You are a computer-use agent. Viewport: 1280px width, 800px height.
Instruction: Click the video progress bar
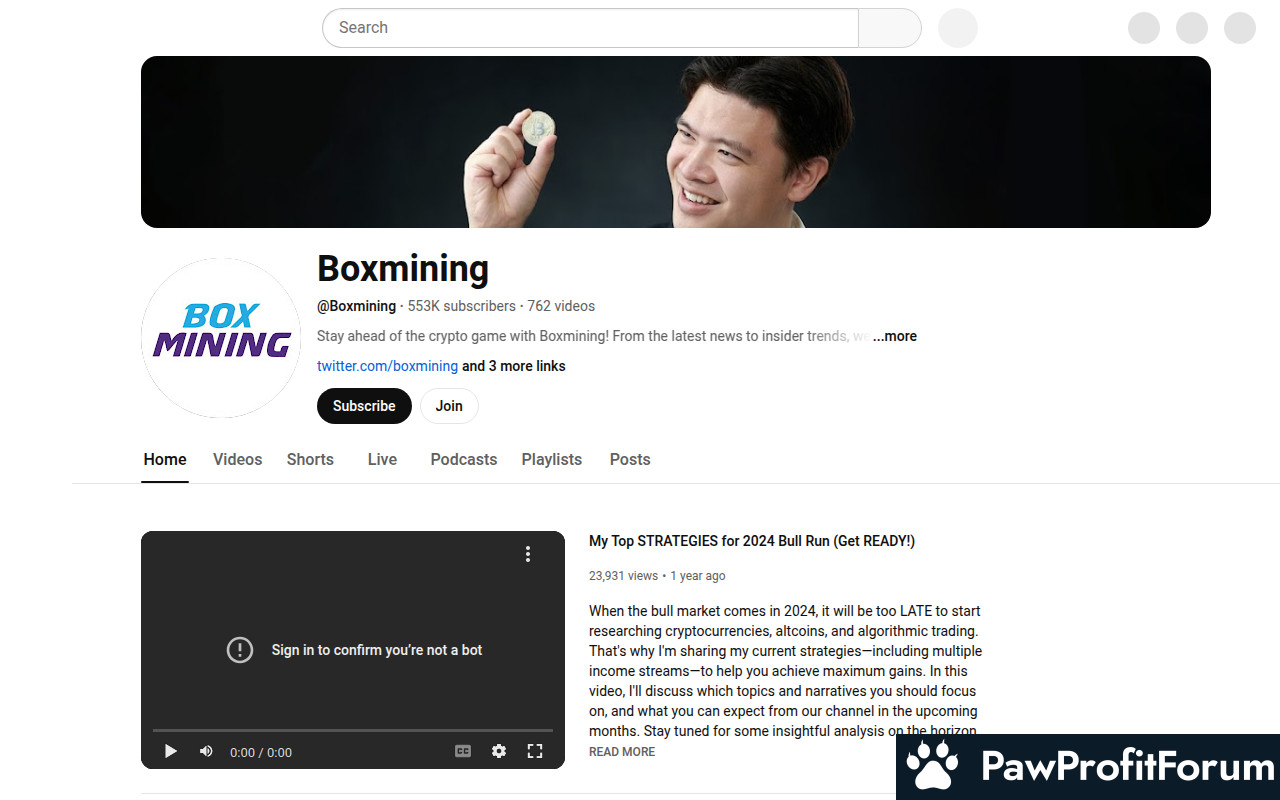pos(353,731)
